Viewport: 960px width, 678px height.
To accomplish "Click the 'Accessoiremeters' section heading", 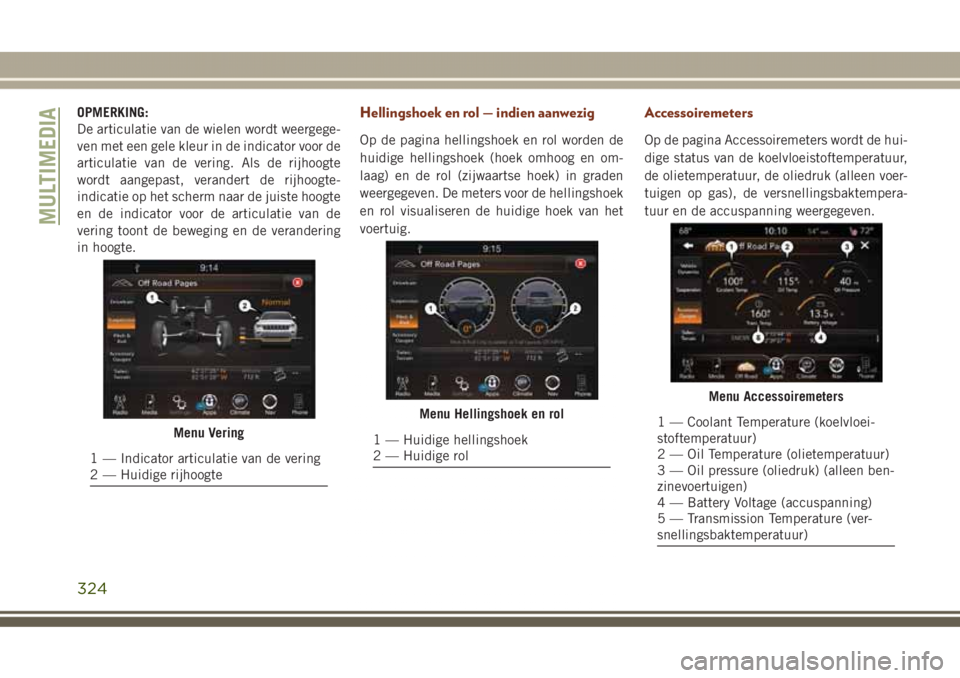I will pyautogui.click(x=699, y=113).
